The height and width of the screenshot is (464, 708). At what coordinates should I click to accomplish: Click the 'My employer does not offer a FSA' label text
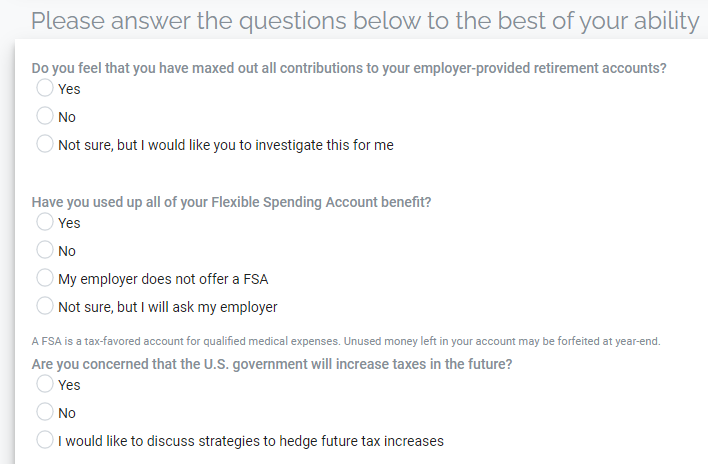point(163,279)
